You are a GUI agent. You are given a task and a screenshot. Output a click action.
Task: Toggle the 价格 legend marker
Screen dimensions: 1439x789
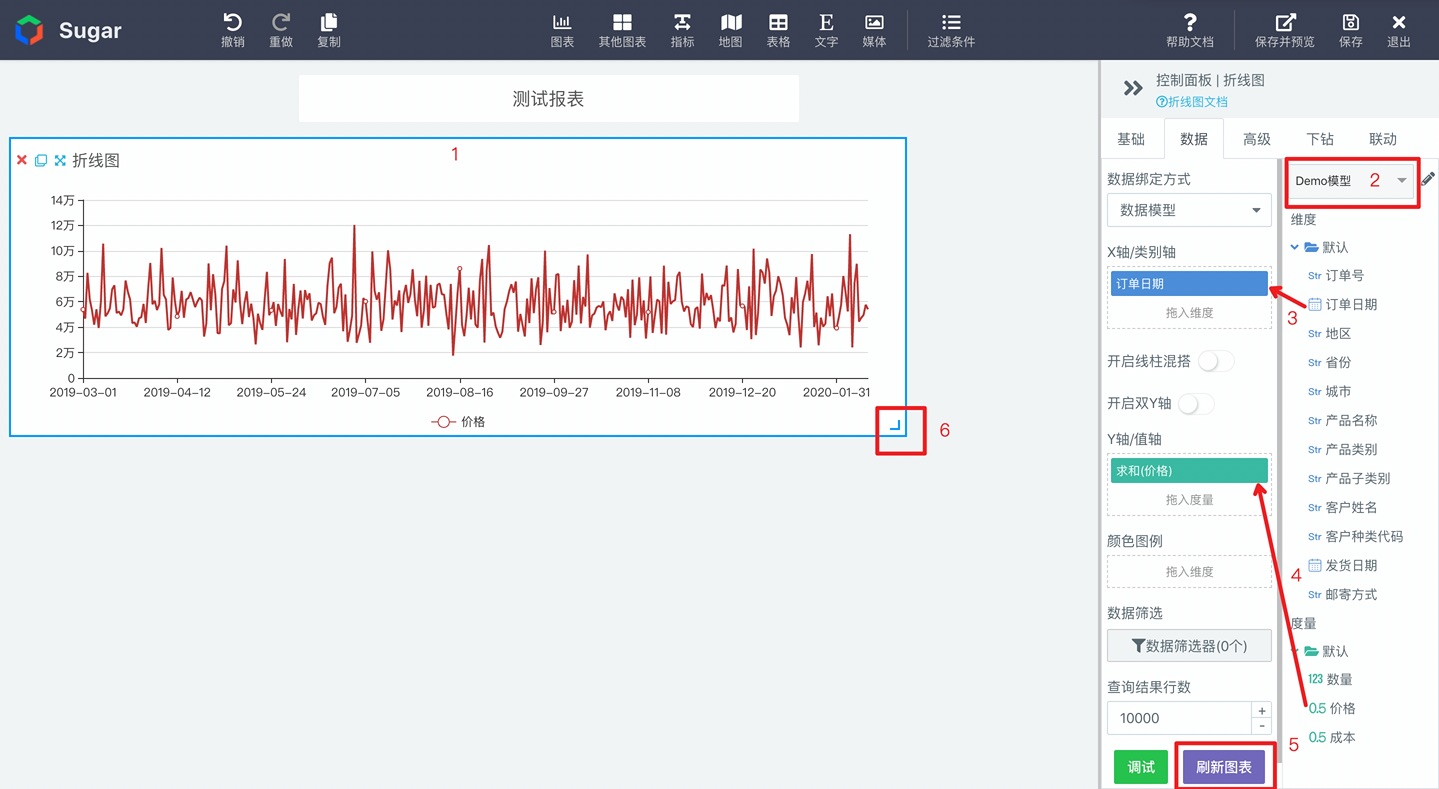coord(443,422)
